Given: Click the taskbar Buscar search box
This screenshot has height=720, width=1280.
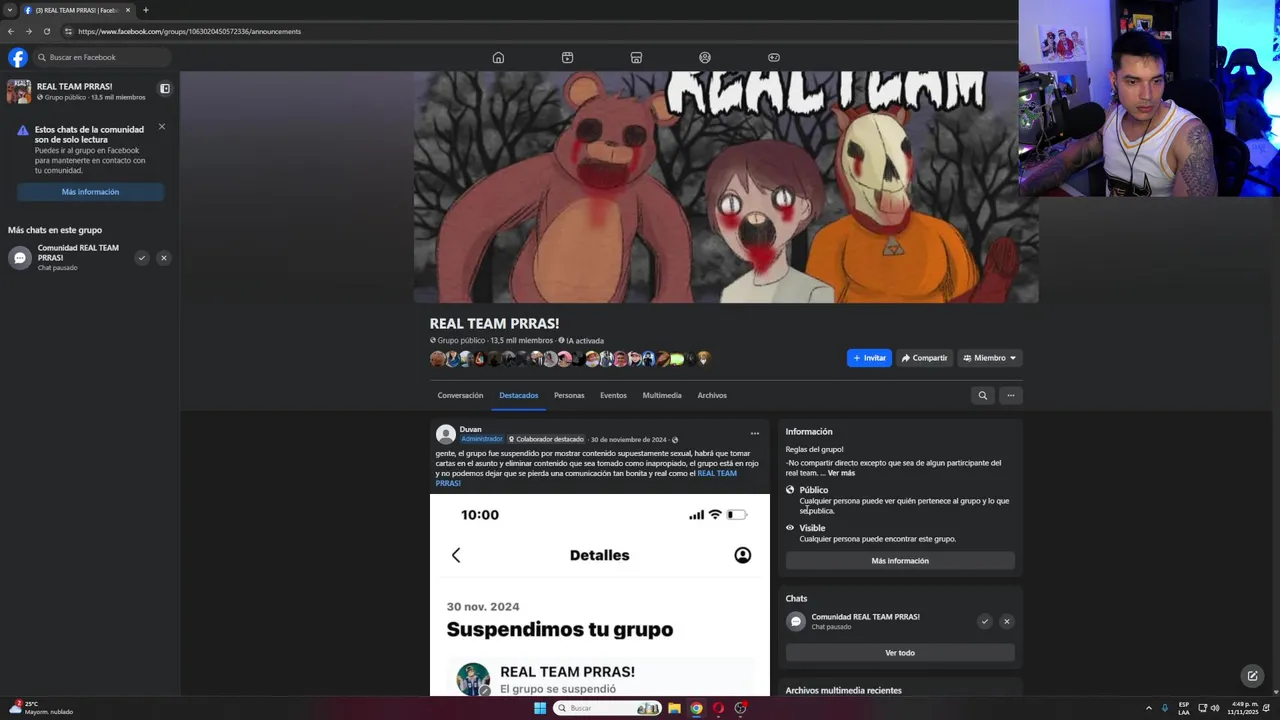Looking at the screenshot, I should point(608,708).
